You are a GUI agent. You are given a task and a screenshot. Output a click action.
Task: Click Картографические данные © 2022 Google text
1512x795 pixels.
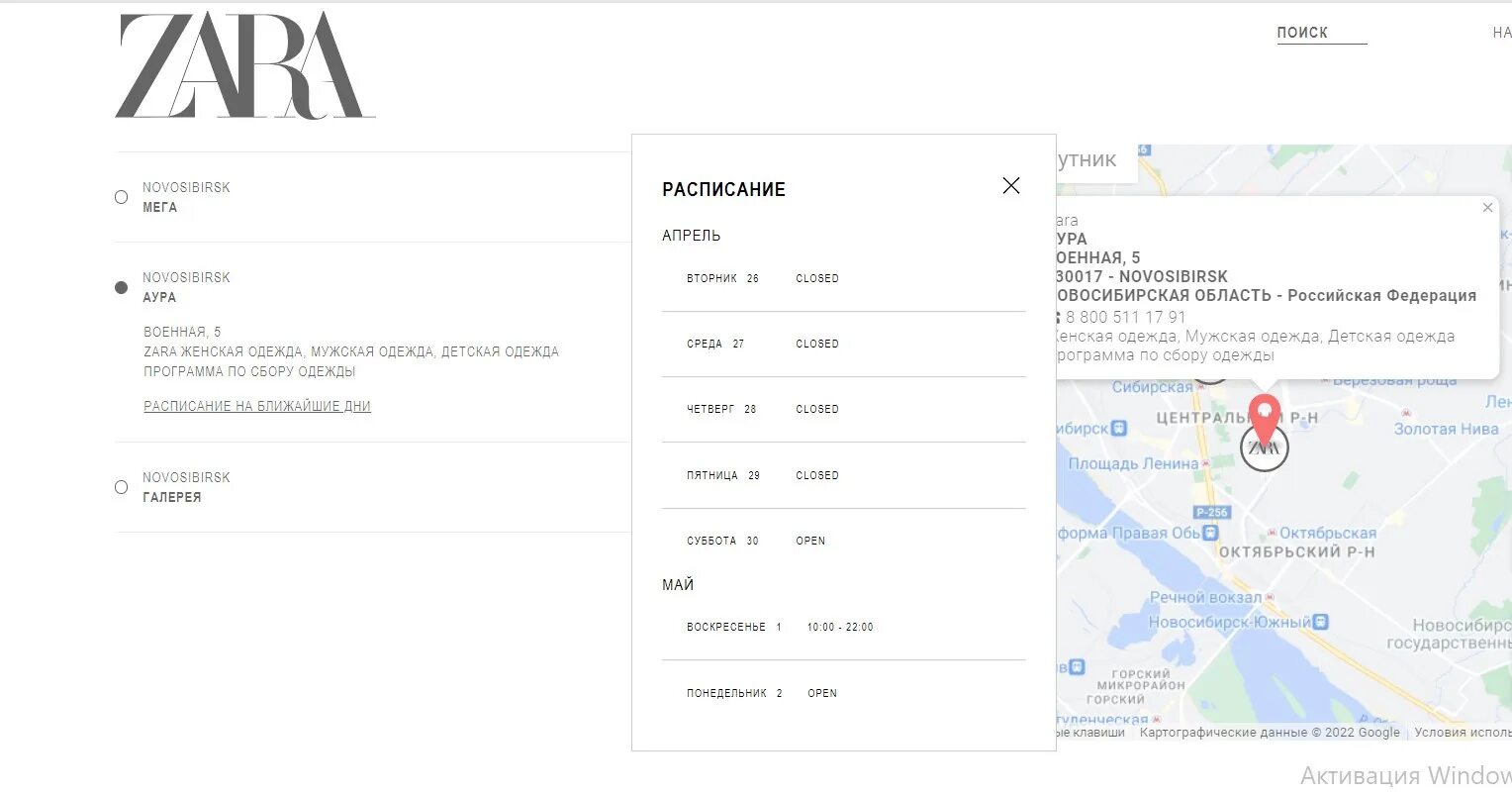click(1270, 733)
